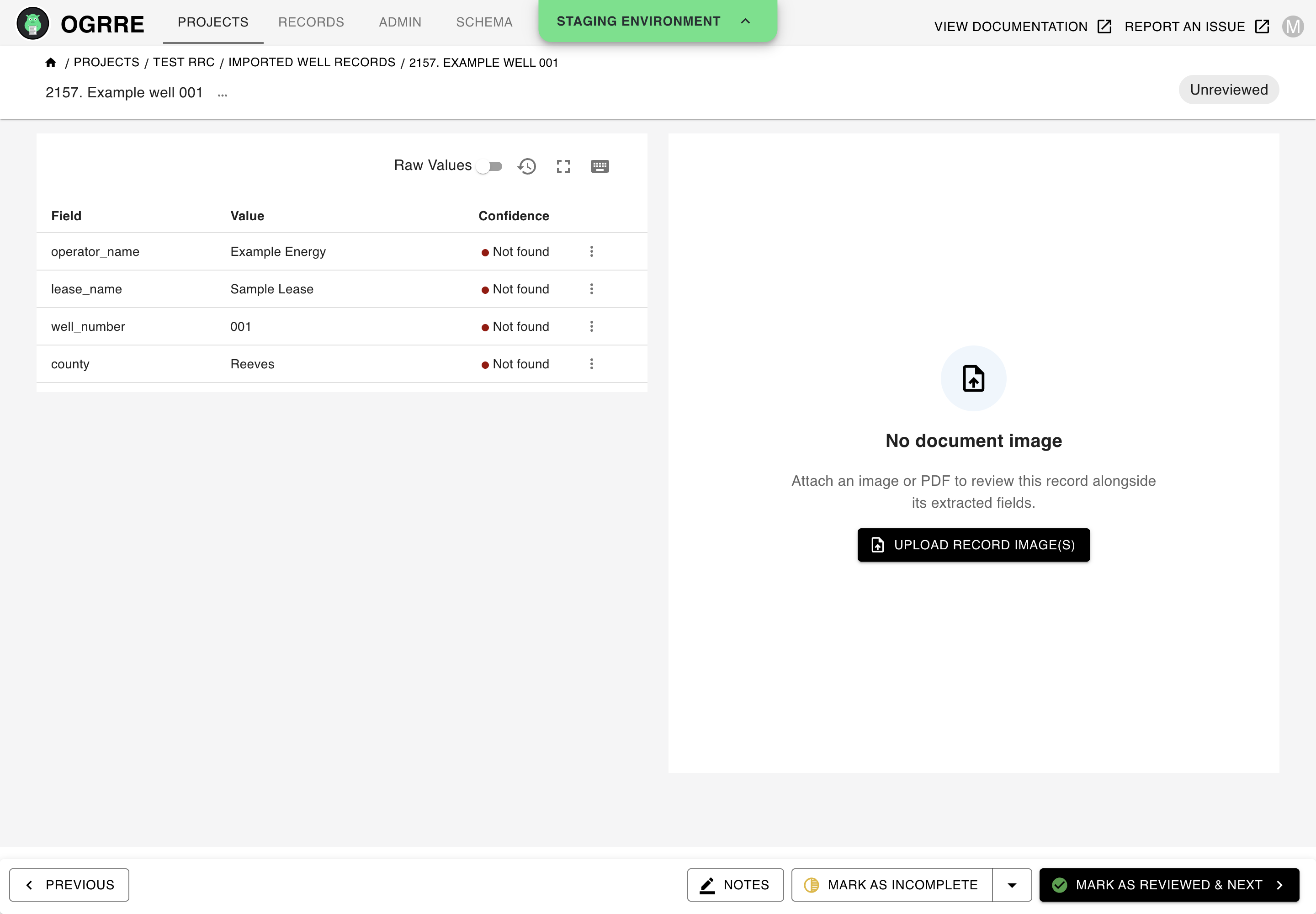Click the Confidence column header
The image size is (1316, 914).
click(x=514, y=216)
